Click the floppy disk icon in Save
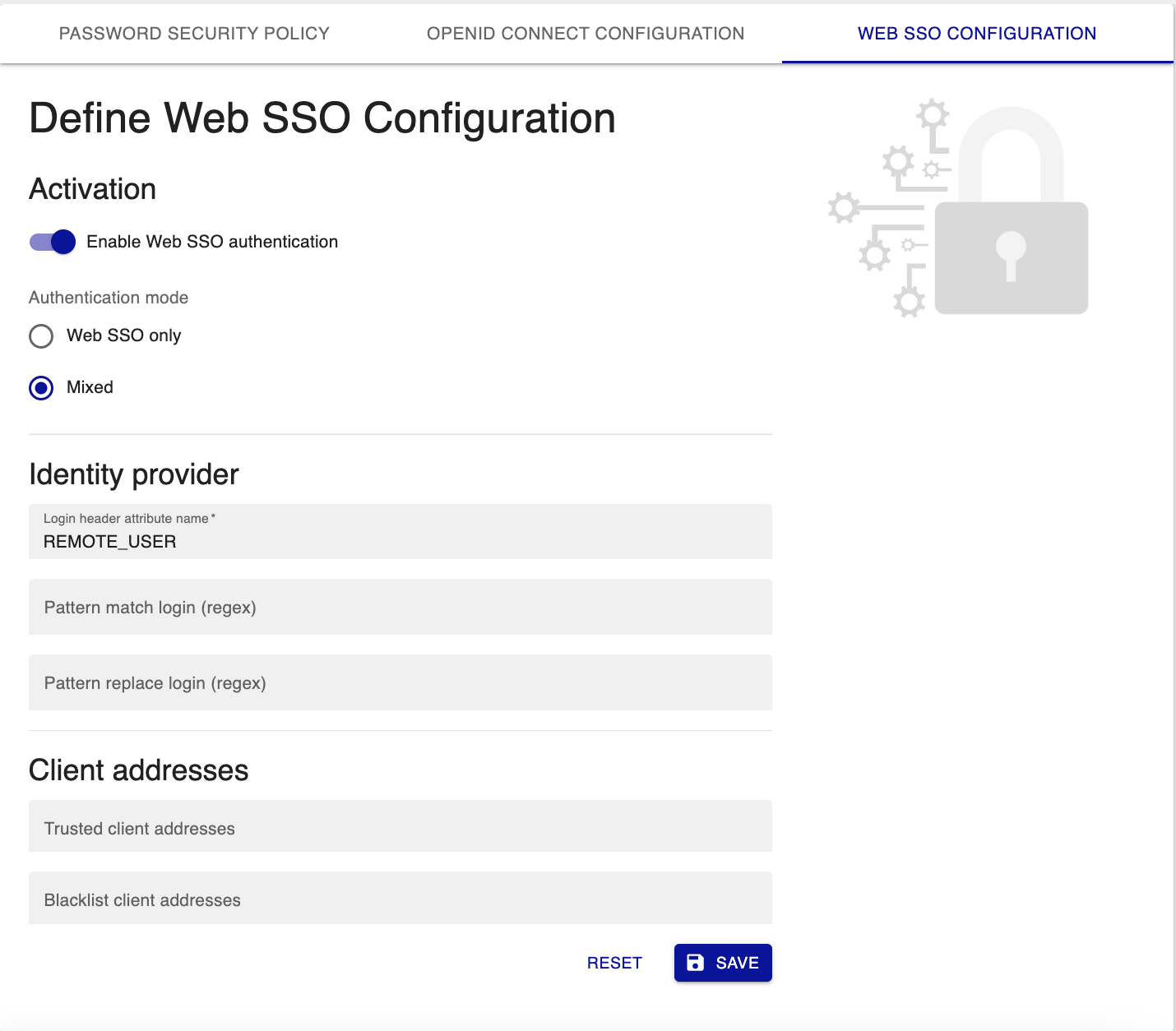The height and width of the screenshot is (1031, 1176). 696,963
